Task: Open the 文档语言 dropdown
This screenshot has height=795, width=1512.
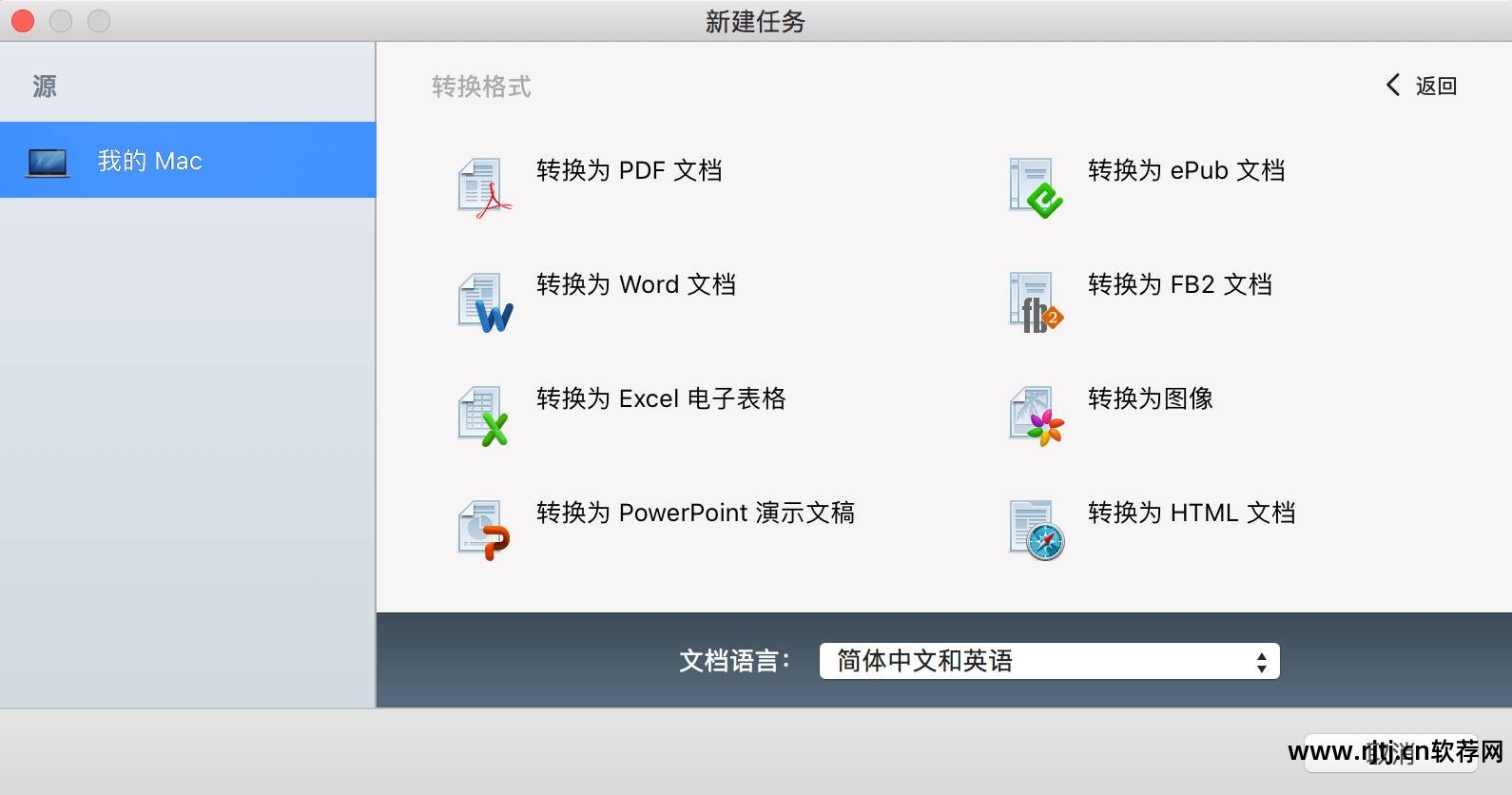Action: [x=1050, y=661]
